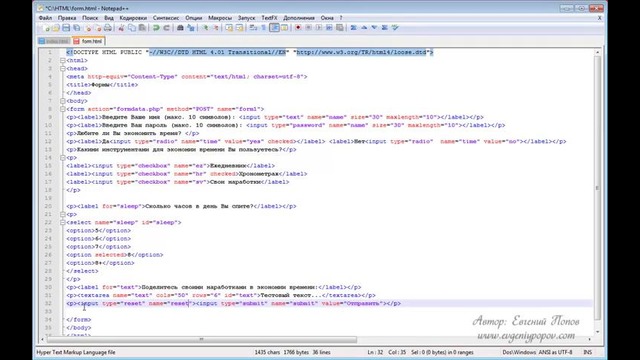640x360 pixels.
Task: Start macro recording with red dot icon
Action: tap(298, 28)
